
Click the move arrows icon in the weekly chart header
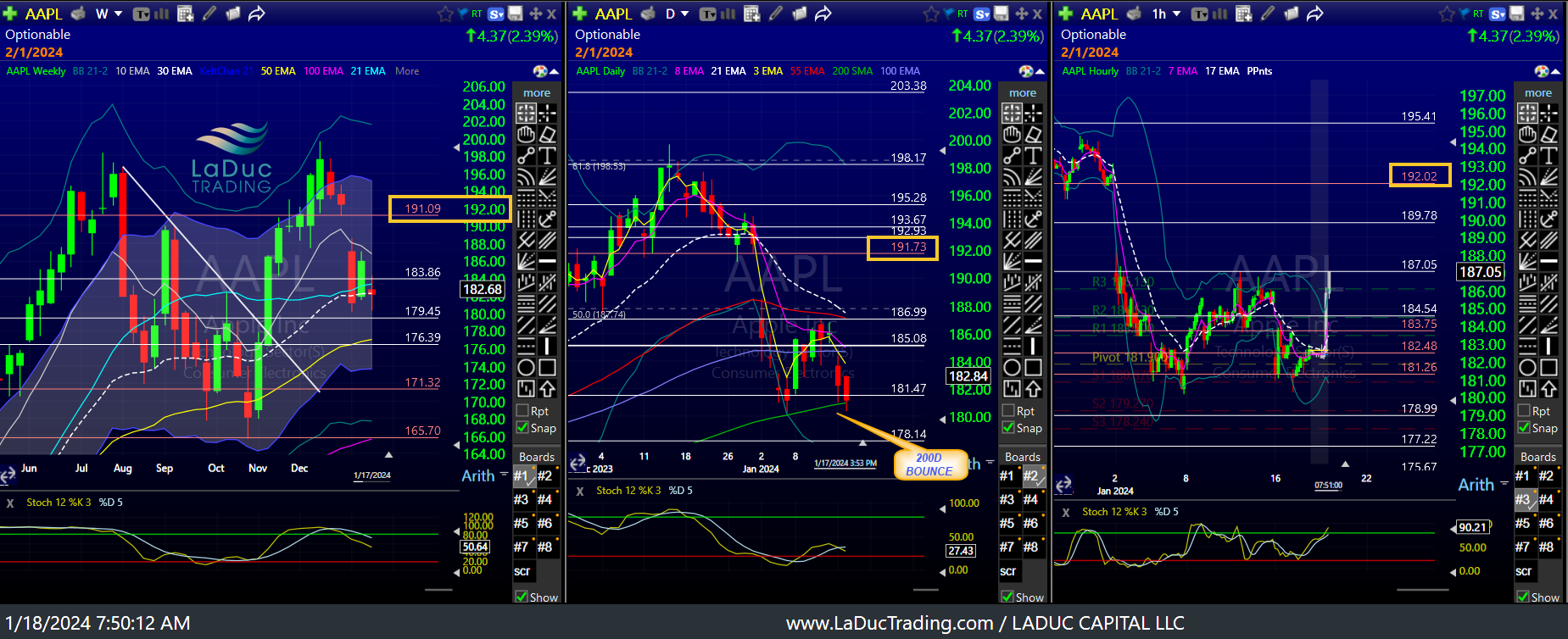(x=536, y=14)
